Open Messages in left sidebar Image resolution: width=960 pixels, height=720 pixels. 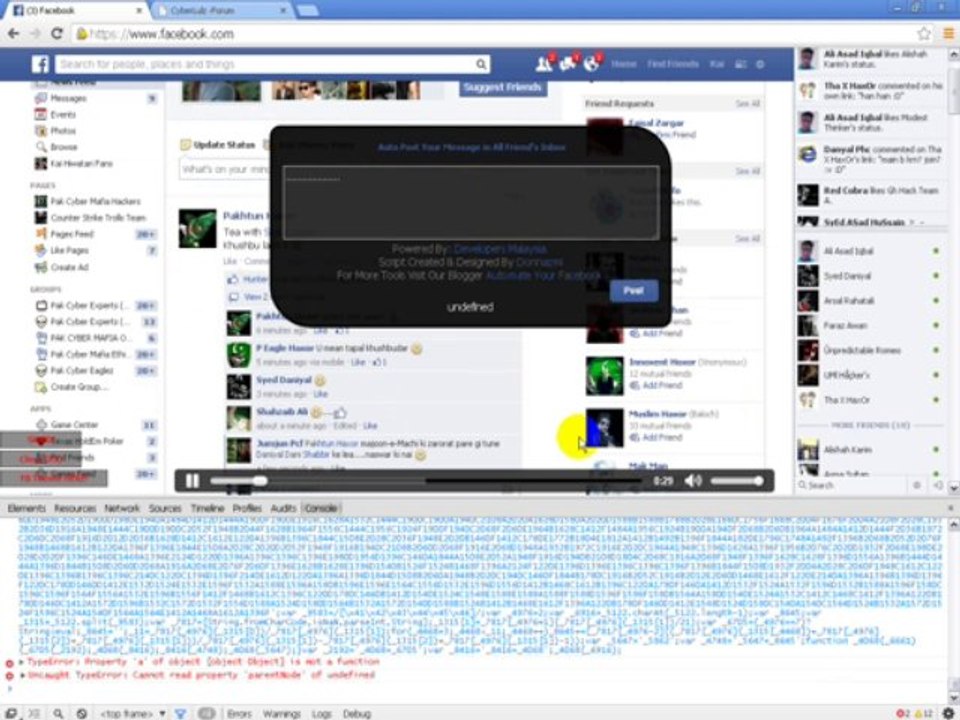(x=68, y=99)
